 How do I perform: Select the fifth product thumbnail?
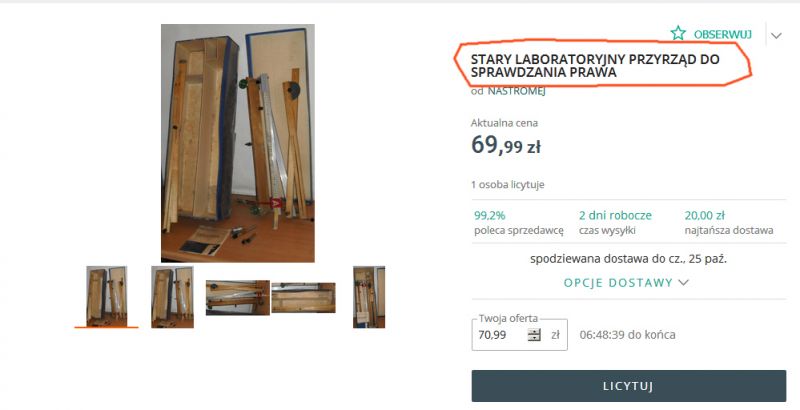[x=369, y=297]
